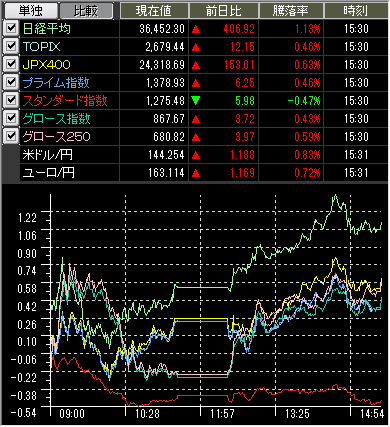Toggle the TOPIX checkbox
The height and width of the screenshot is (427, 390).
pos(11,46)
